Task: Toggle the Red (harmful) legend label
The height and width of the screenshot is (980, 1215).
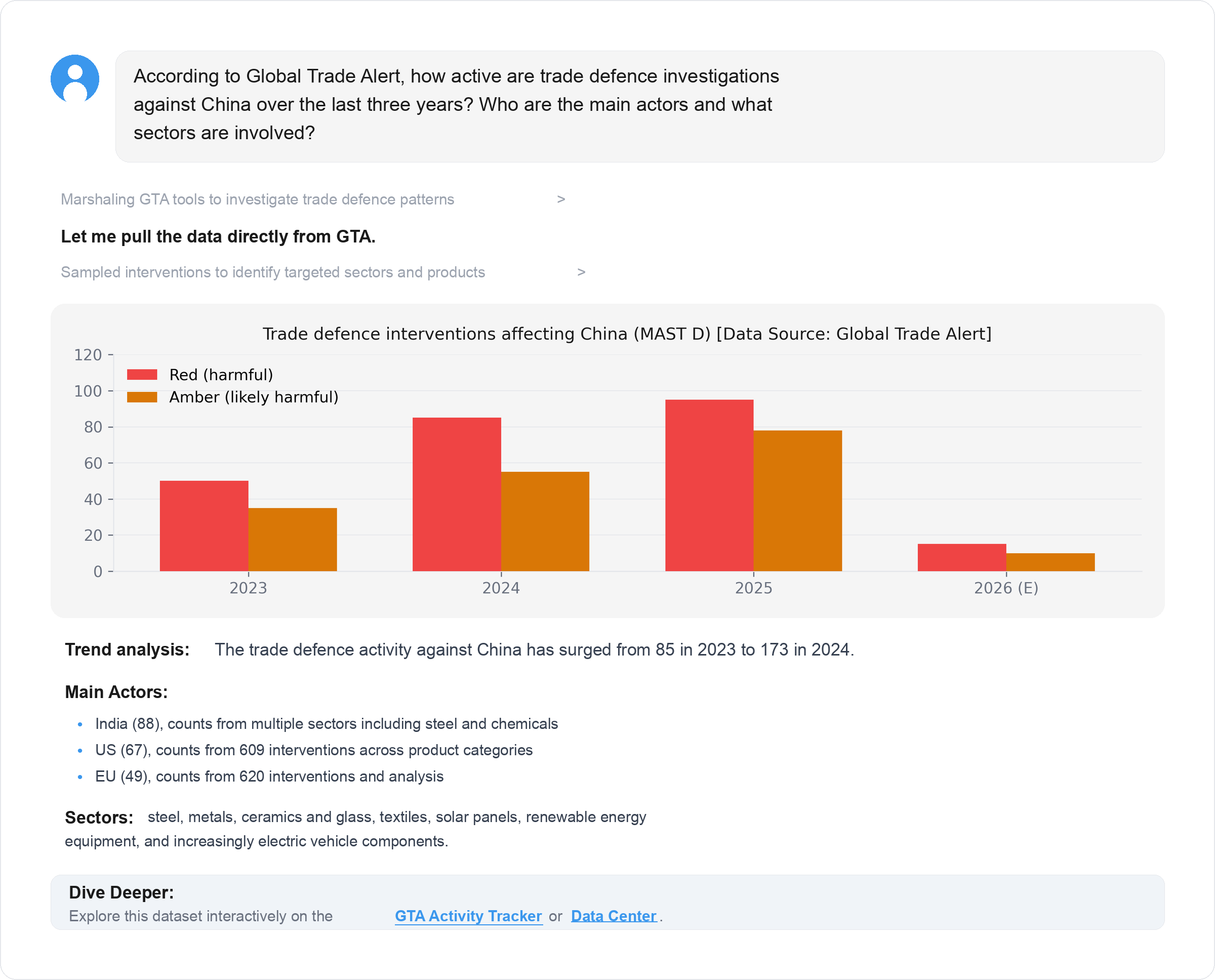Action: point(221,375)
